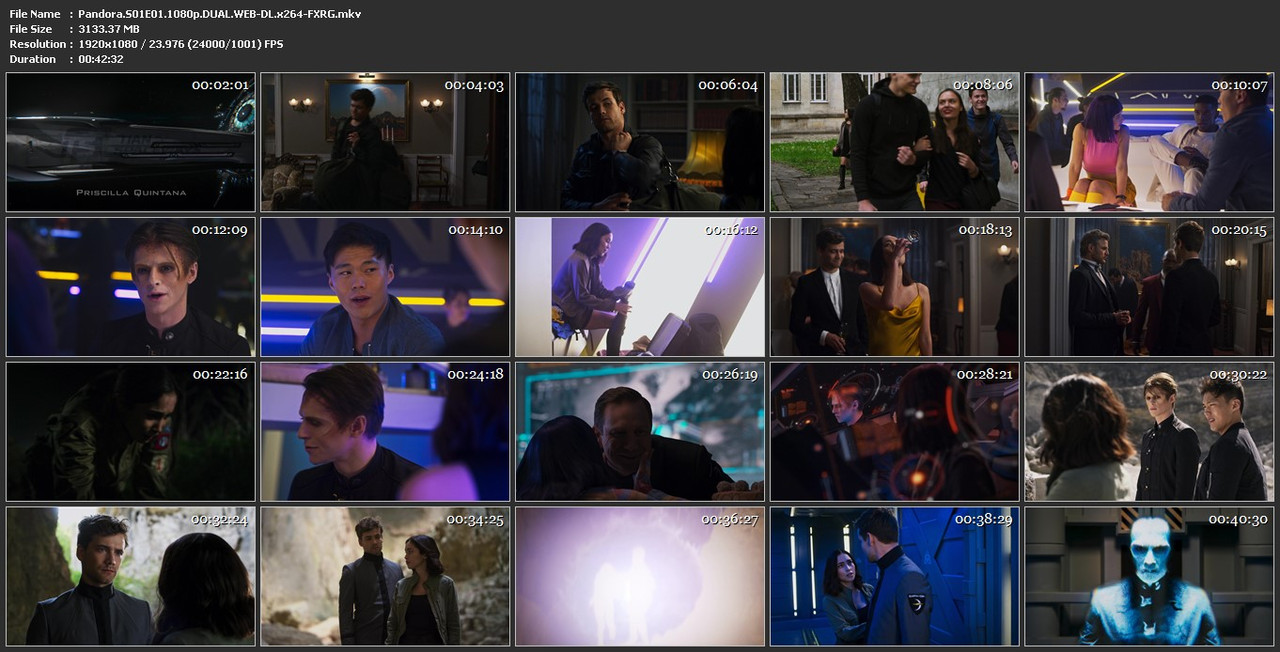The width and height of the screenshot is (1280, 652).
Task: Select the thumbnail timestamped 00:02:01
Action: coord(130,142)
